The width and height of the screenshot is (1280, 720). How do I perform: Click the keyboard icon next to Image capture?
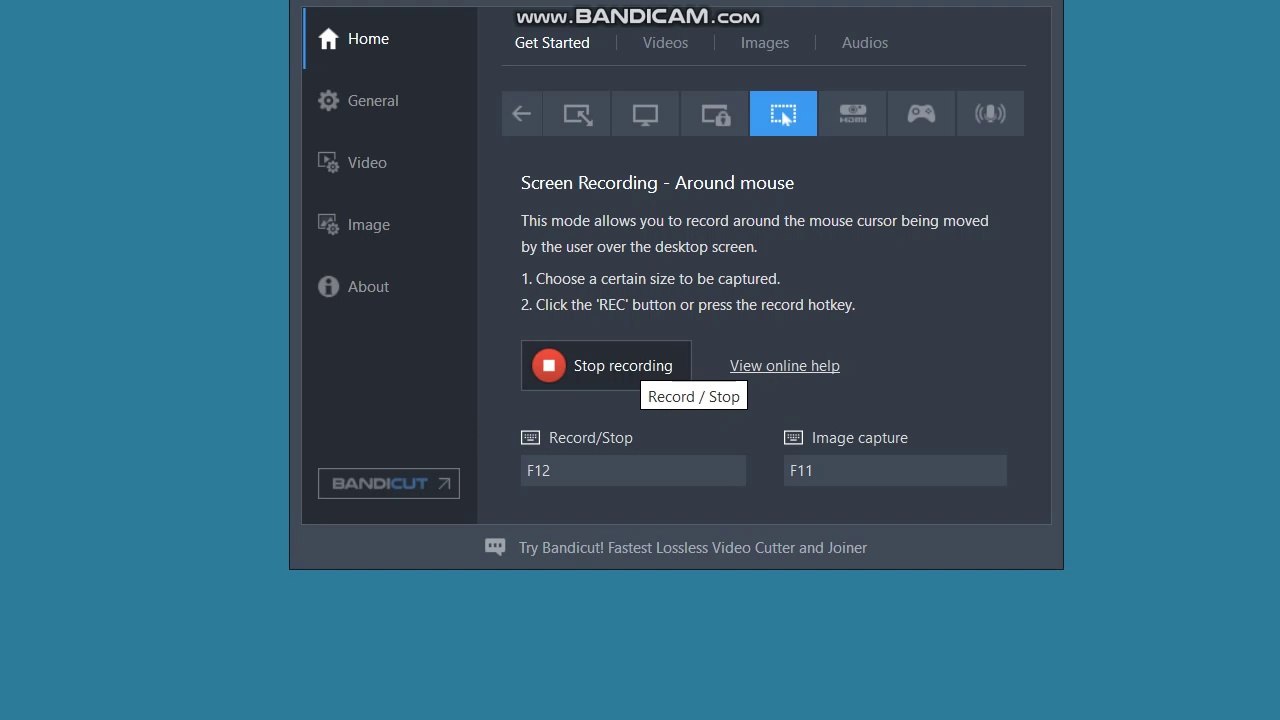(x=794, y=438)
